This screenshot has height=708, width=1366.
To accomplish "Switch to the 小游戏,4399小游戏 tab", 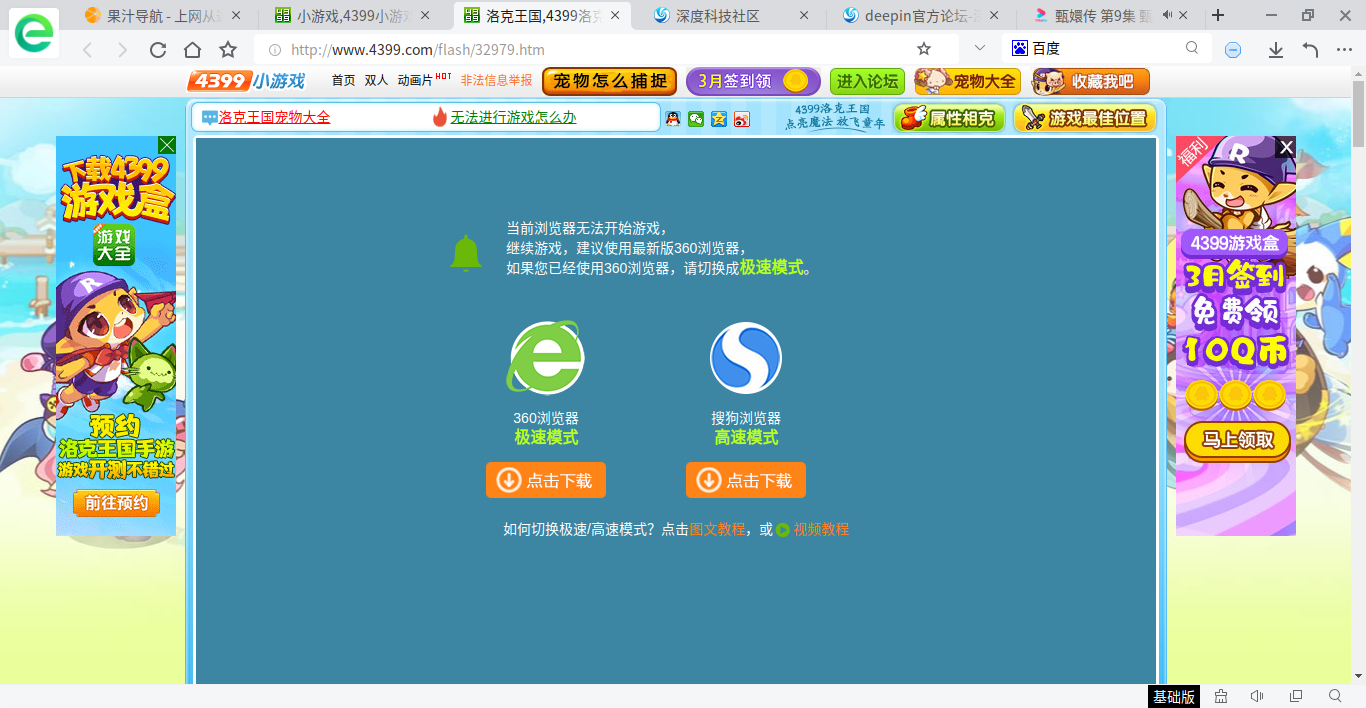I will coord(354,16).
